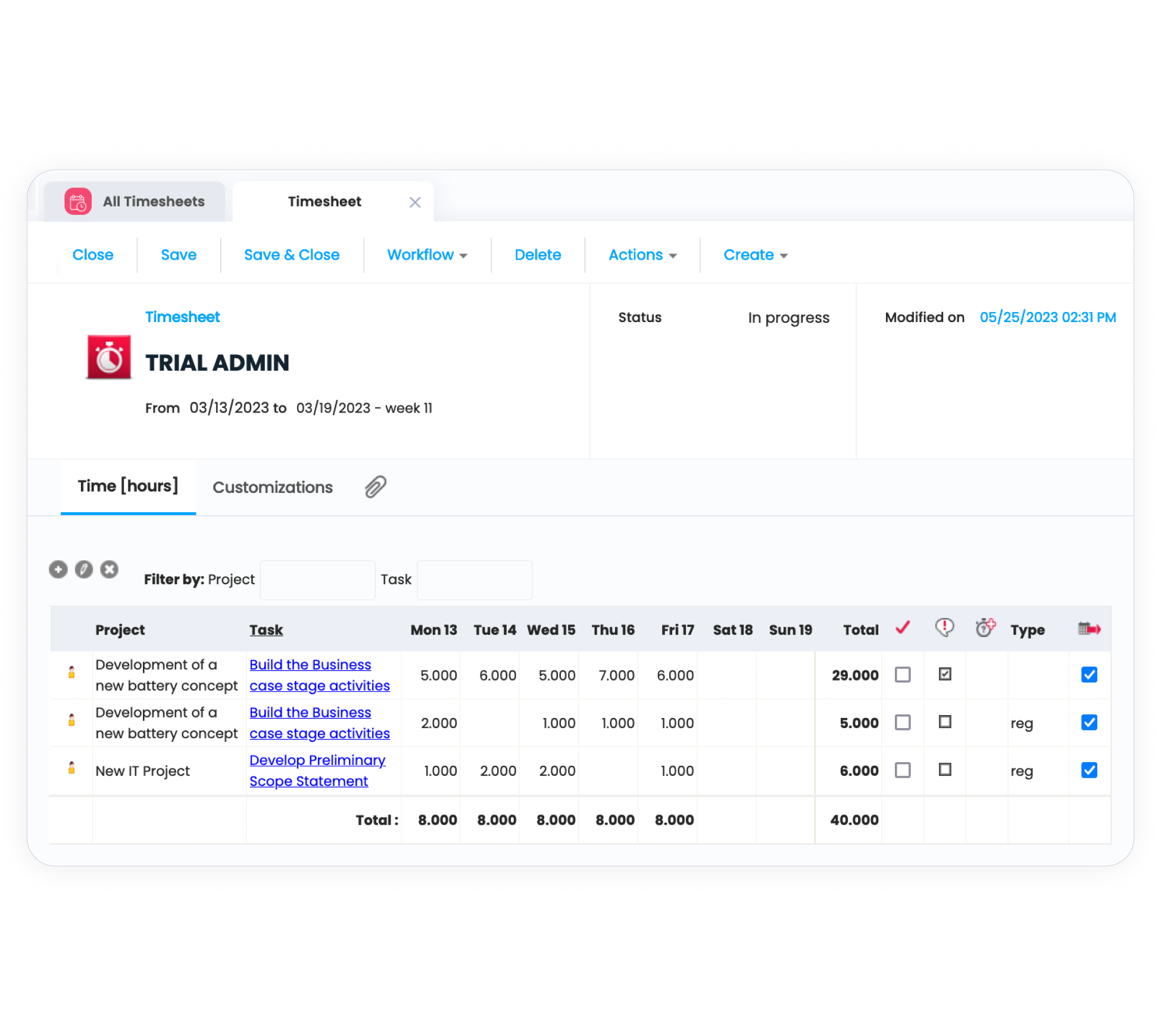Click the person icon on New IT Project row
Viewport: 1161px width, 1036px height.
click(x=71, y=768)
